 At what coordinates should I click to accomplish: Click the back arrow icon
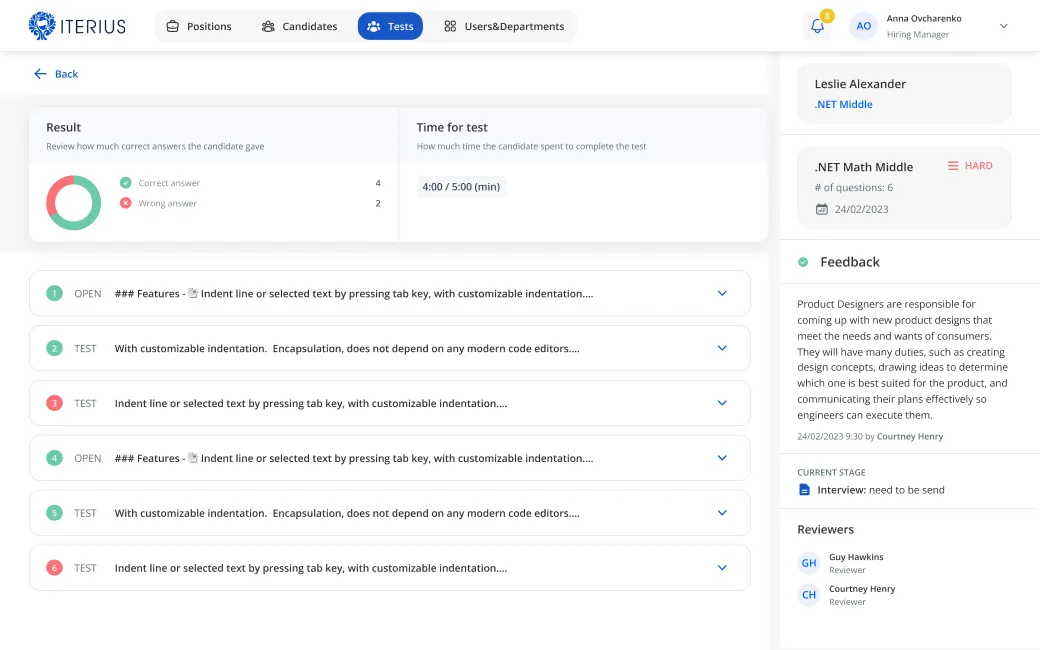40,74
